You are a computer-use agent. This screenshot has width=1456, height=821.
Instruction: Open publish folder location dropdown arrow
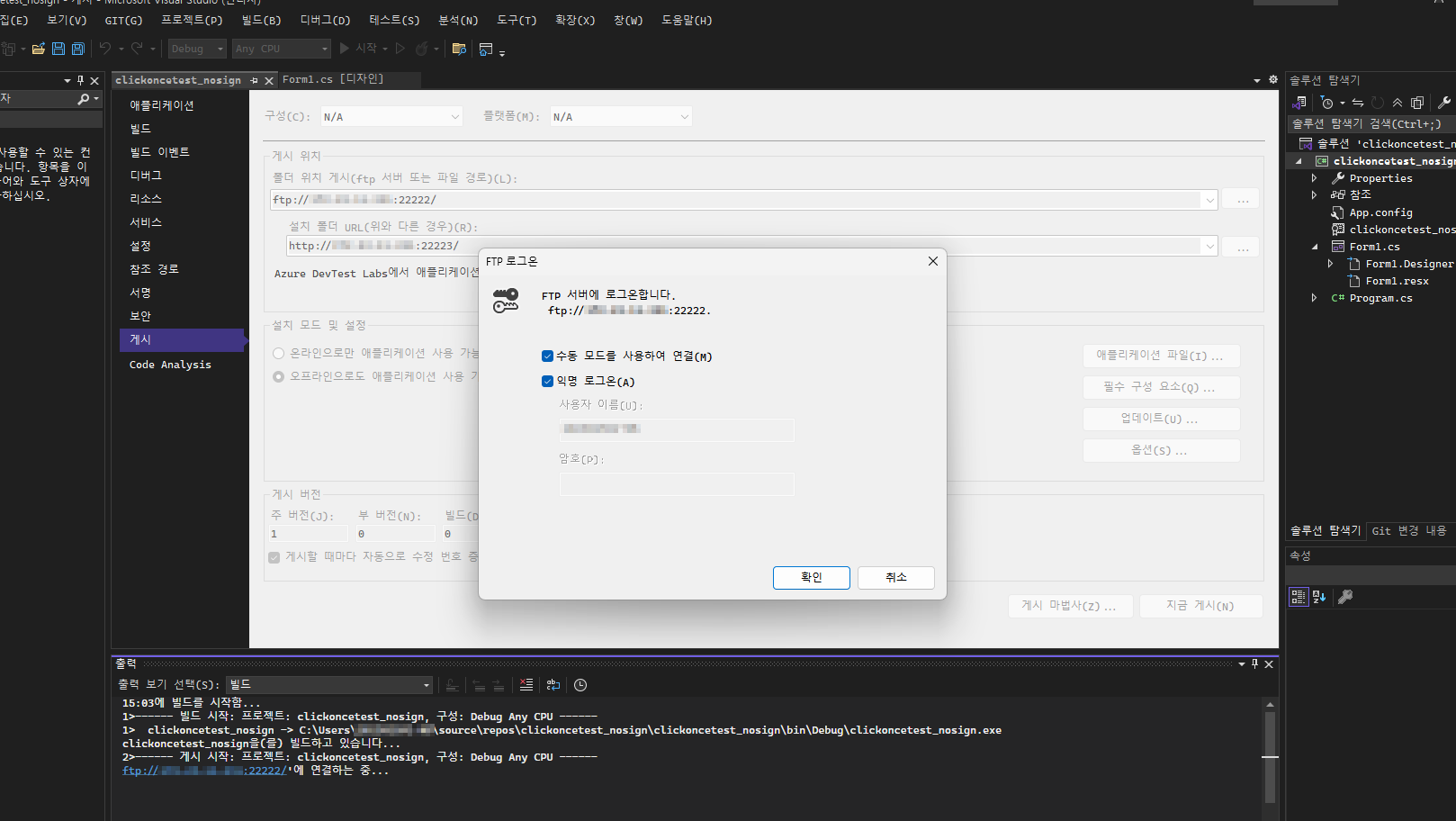coord(1209,200)
